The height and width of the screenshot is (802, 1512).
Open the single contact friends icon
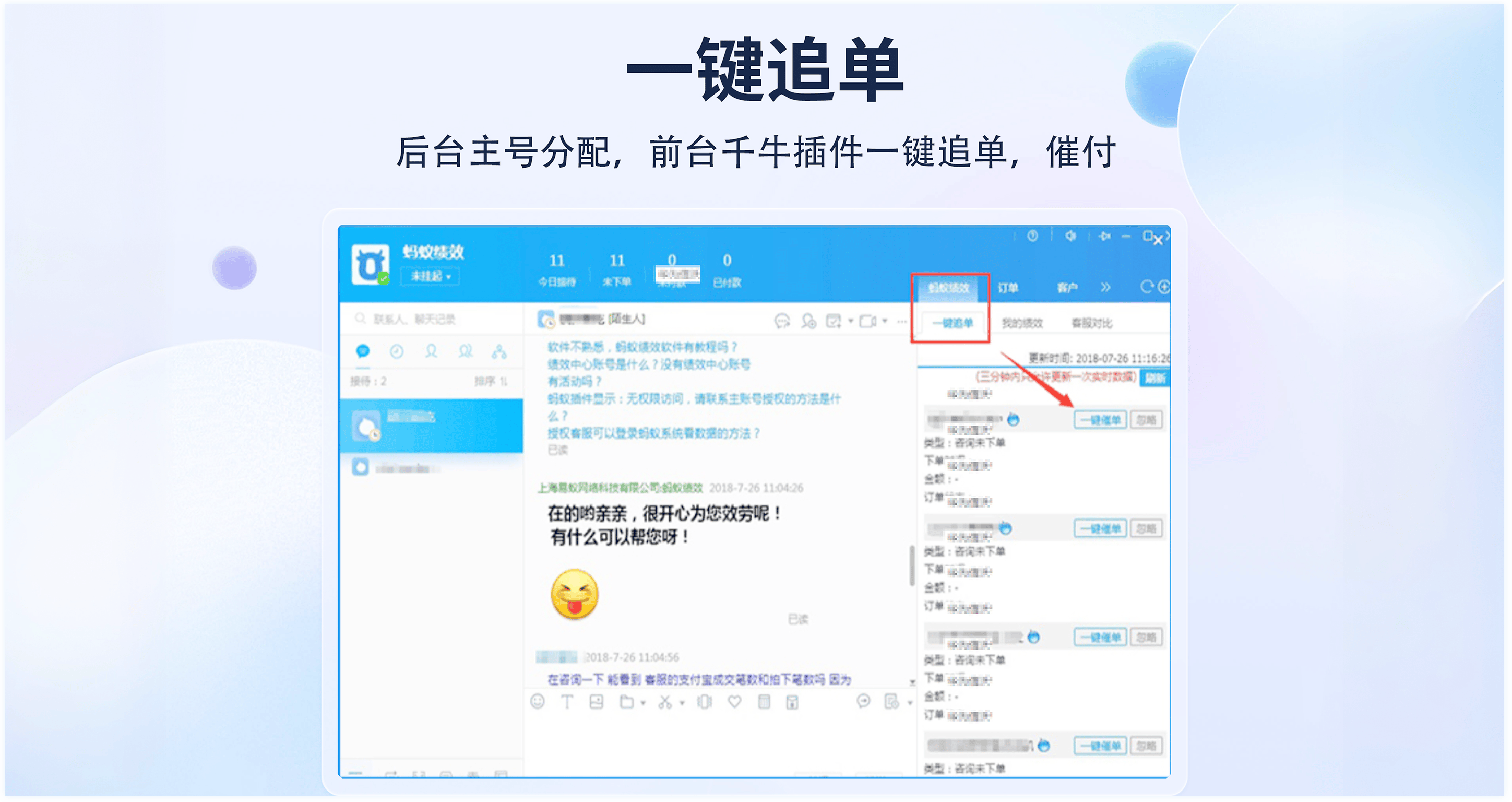click(x=431, y=352)
